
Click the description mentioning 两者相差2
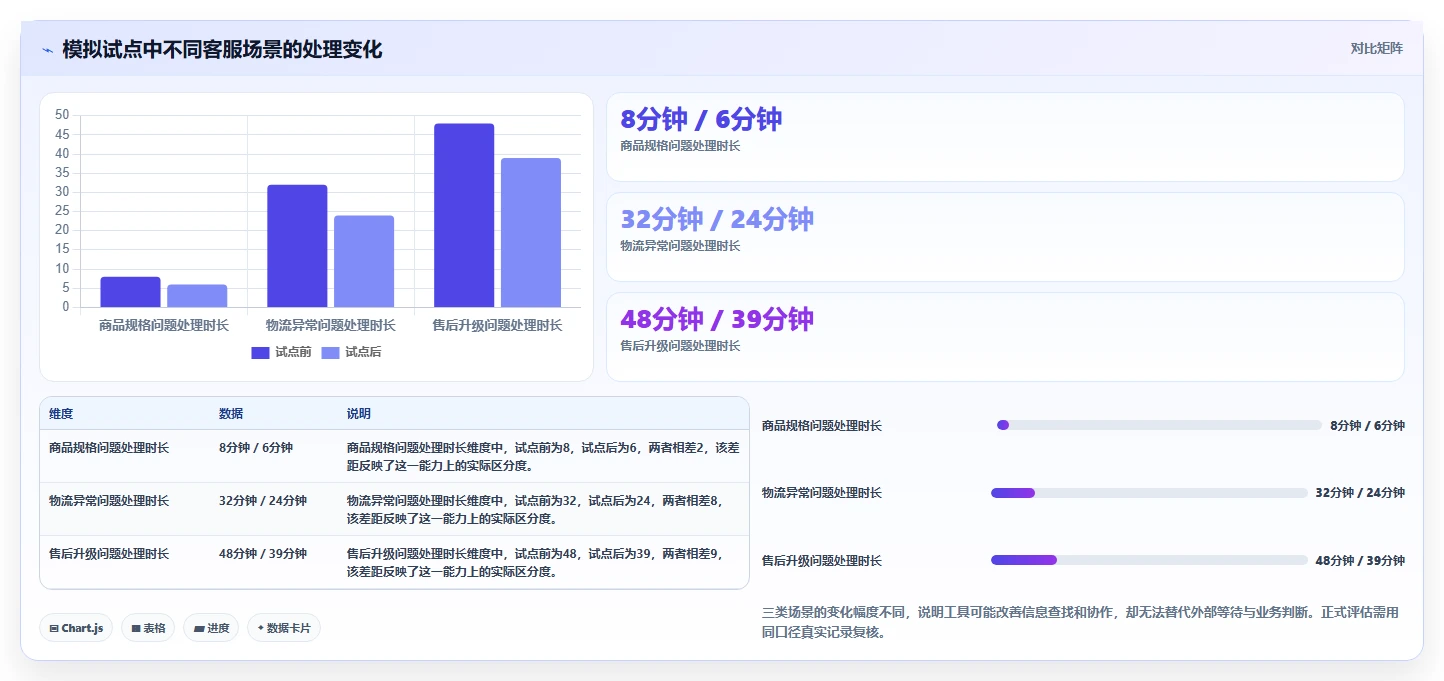point(543,457)
